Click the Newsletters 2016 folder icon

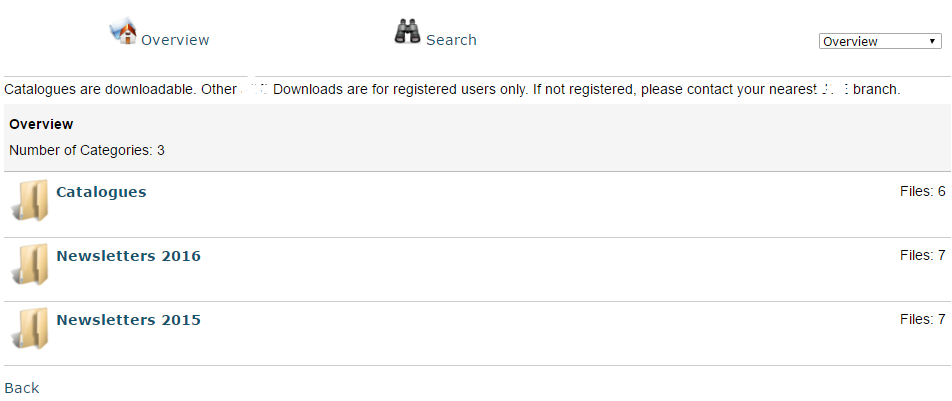coord(30,265)
